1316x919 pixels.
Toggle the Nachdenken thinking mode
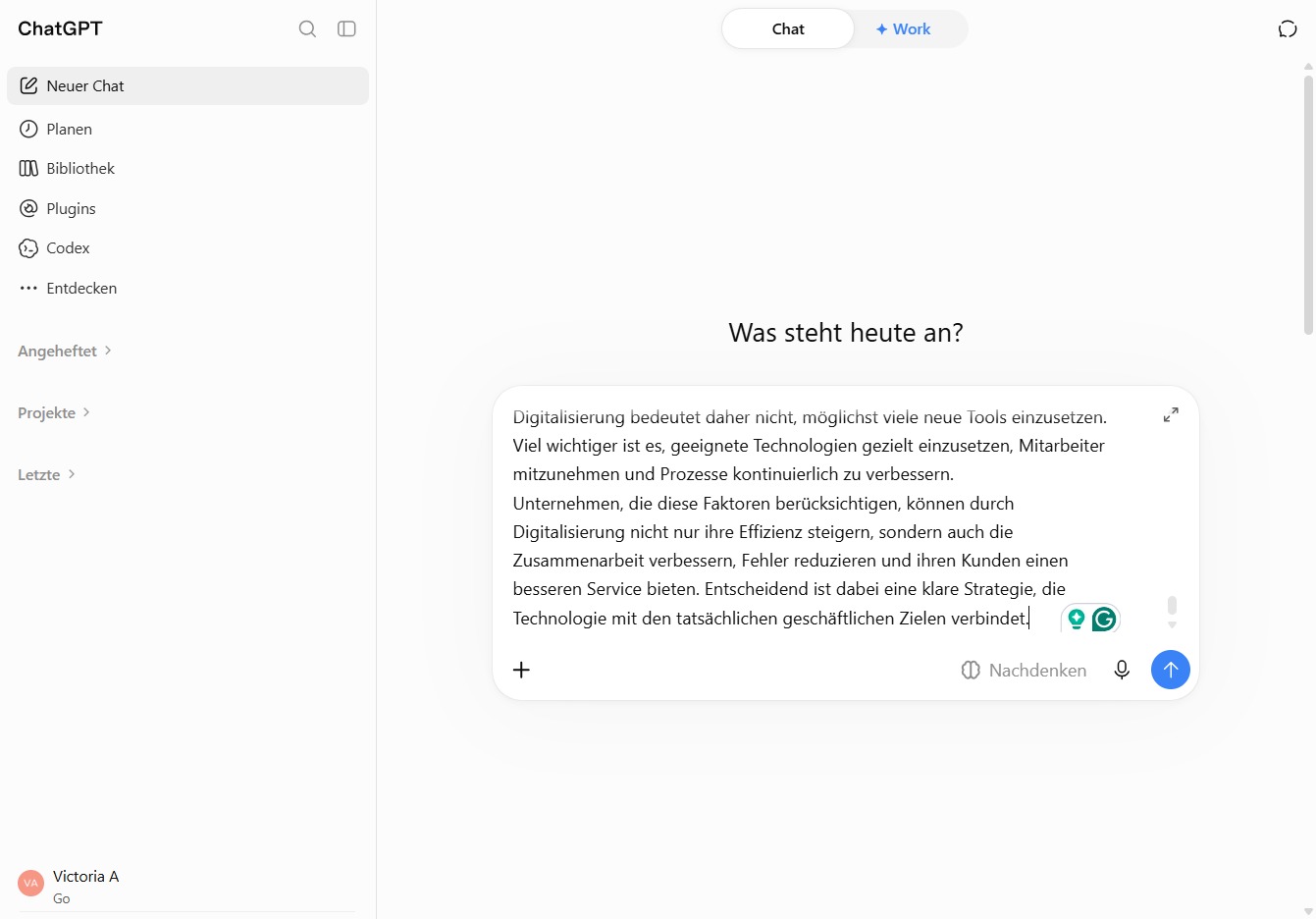tap(1024, 670)
